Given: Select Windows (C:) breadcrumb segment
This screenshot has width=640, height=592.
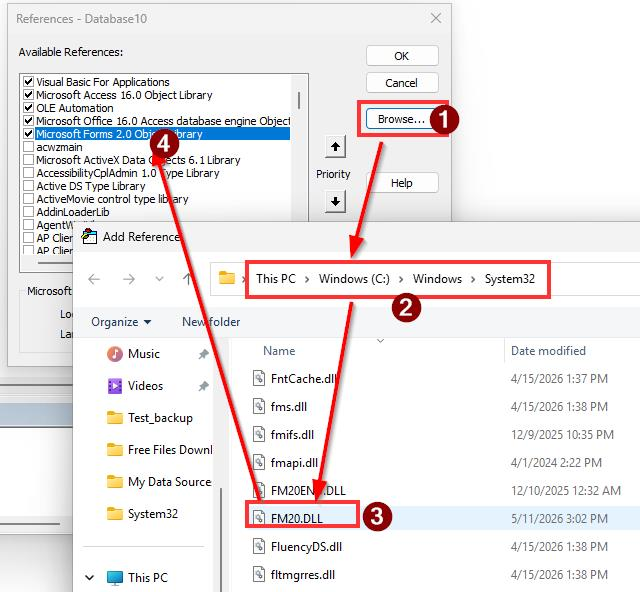Looking at the screenshot, I should point(354,278).
